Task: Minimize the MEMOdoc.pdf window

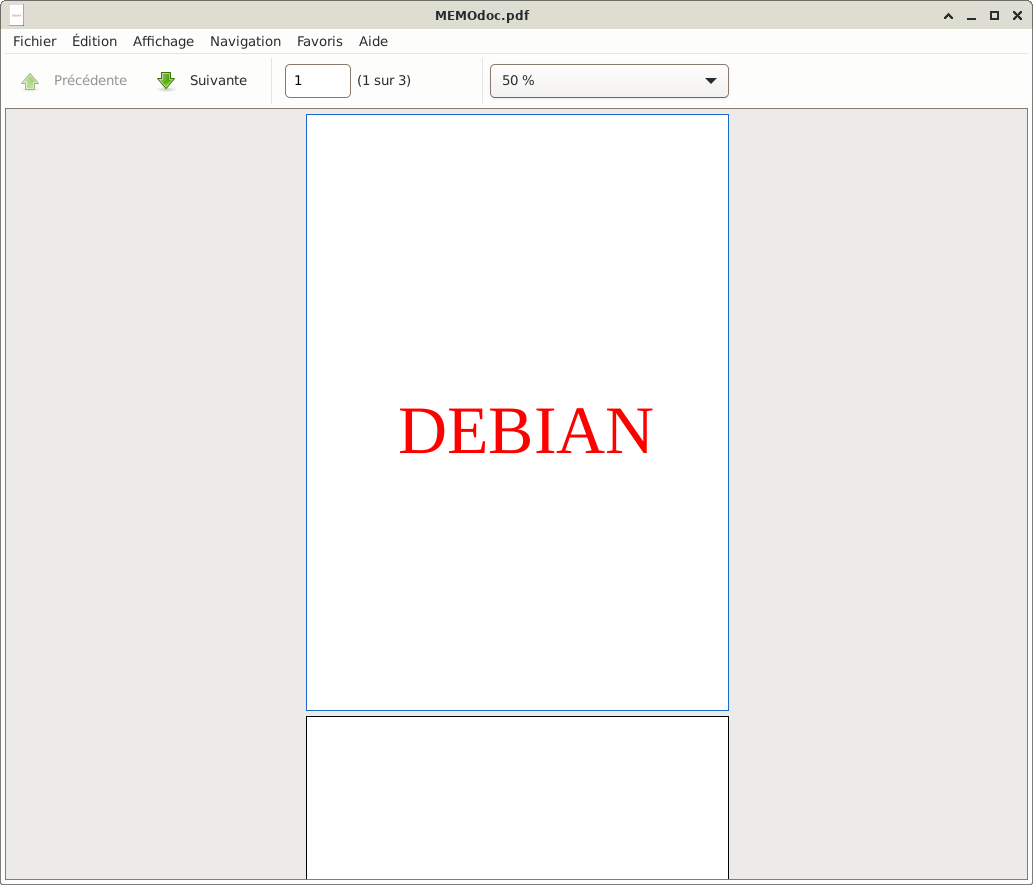Action: [971, 16]
